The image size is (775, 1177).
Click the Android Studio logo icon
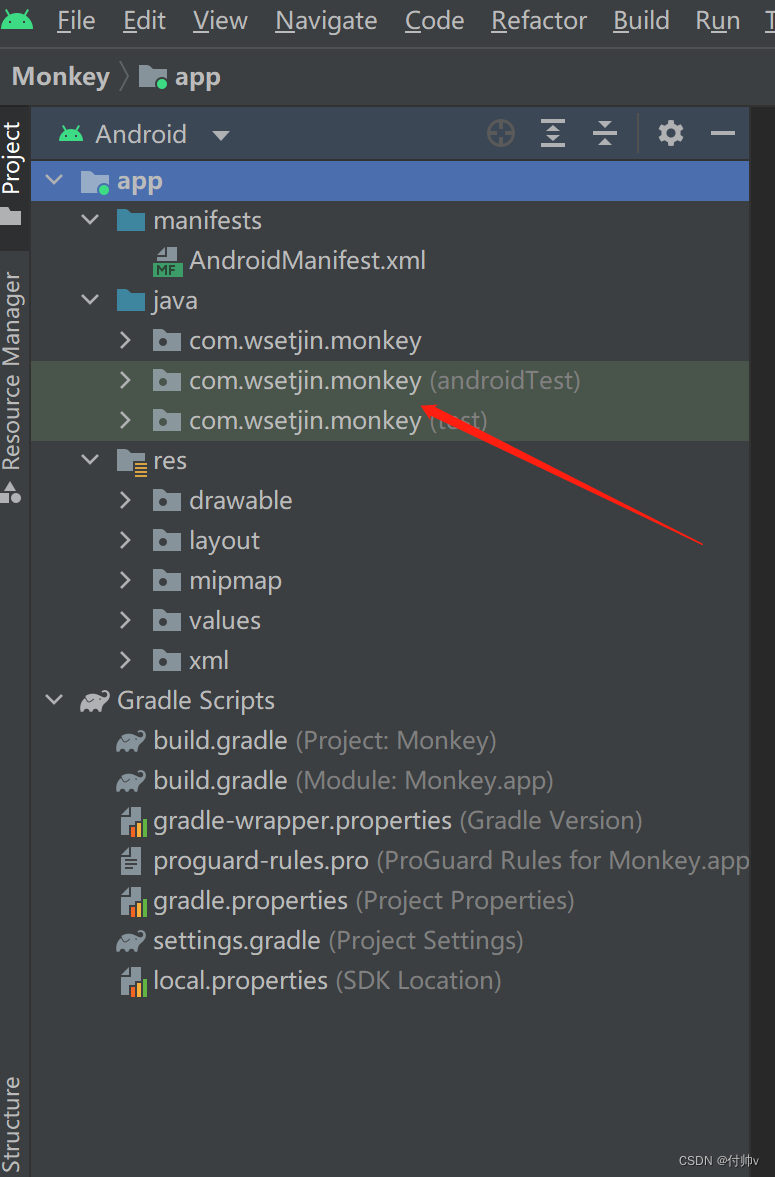(17, 20)
